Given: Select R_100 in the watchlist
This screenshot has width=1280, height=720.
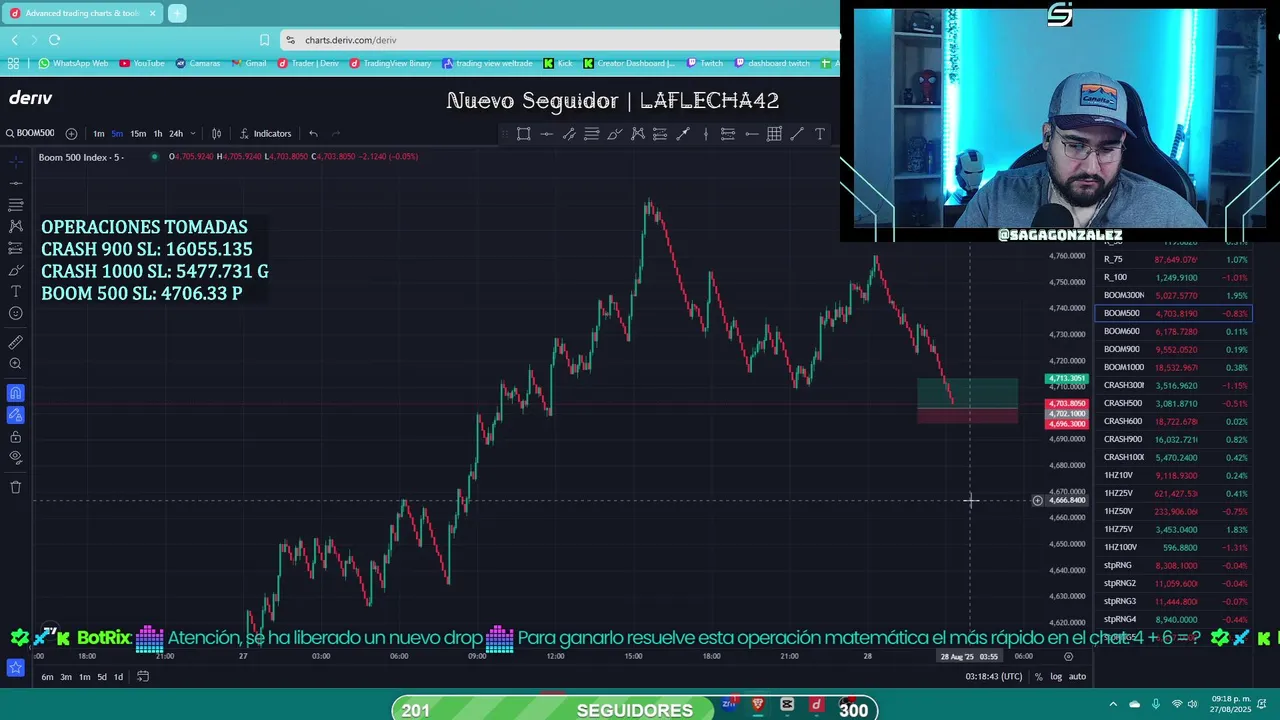Looking at the screenshot, I should (x=1174, y=277).
